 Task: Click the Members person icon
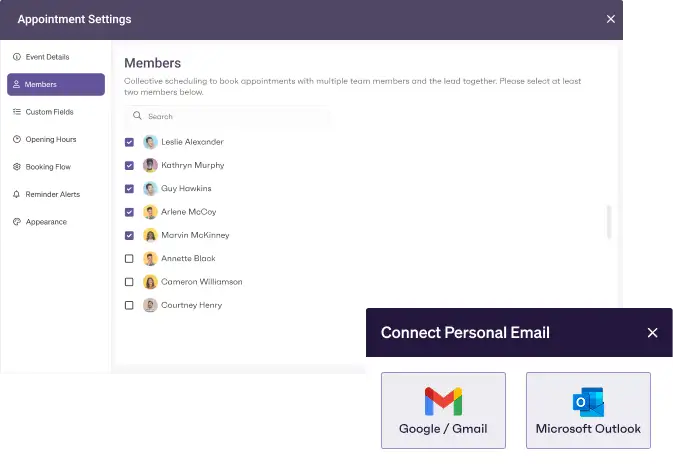16,84
